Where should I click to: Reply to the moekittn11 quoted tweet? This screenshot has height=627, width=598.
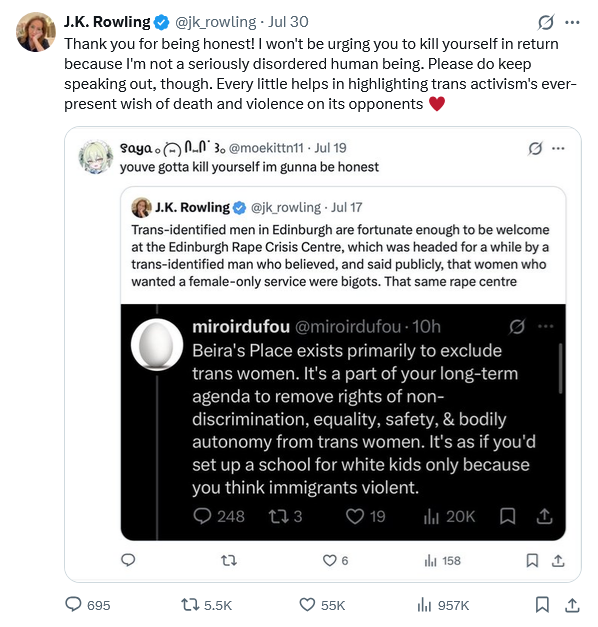[128, 560]
